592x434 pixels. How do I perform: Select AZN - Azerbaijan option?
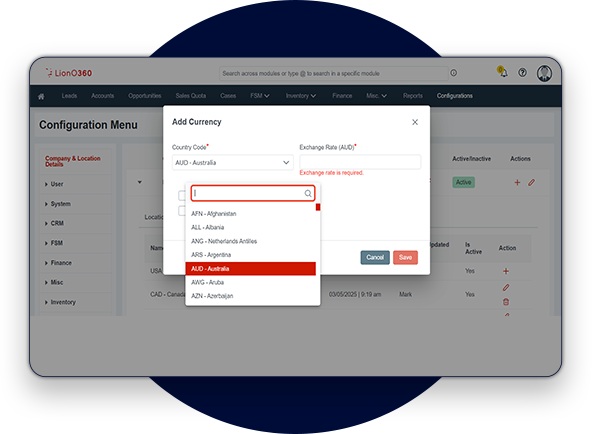251,296
